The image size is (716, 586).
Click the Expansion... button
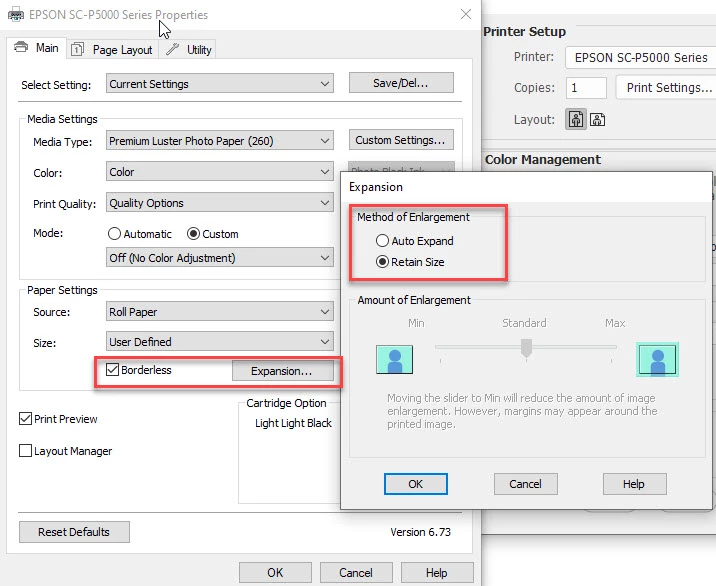(x=282, y=371)
